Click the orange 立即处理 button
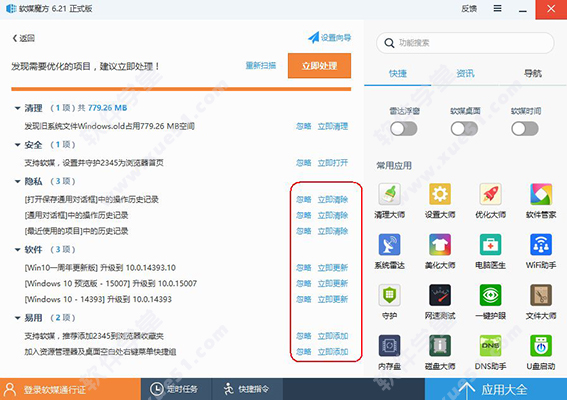567x400 pixels. 319,65
